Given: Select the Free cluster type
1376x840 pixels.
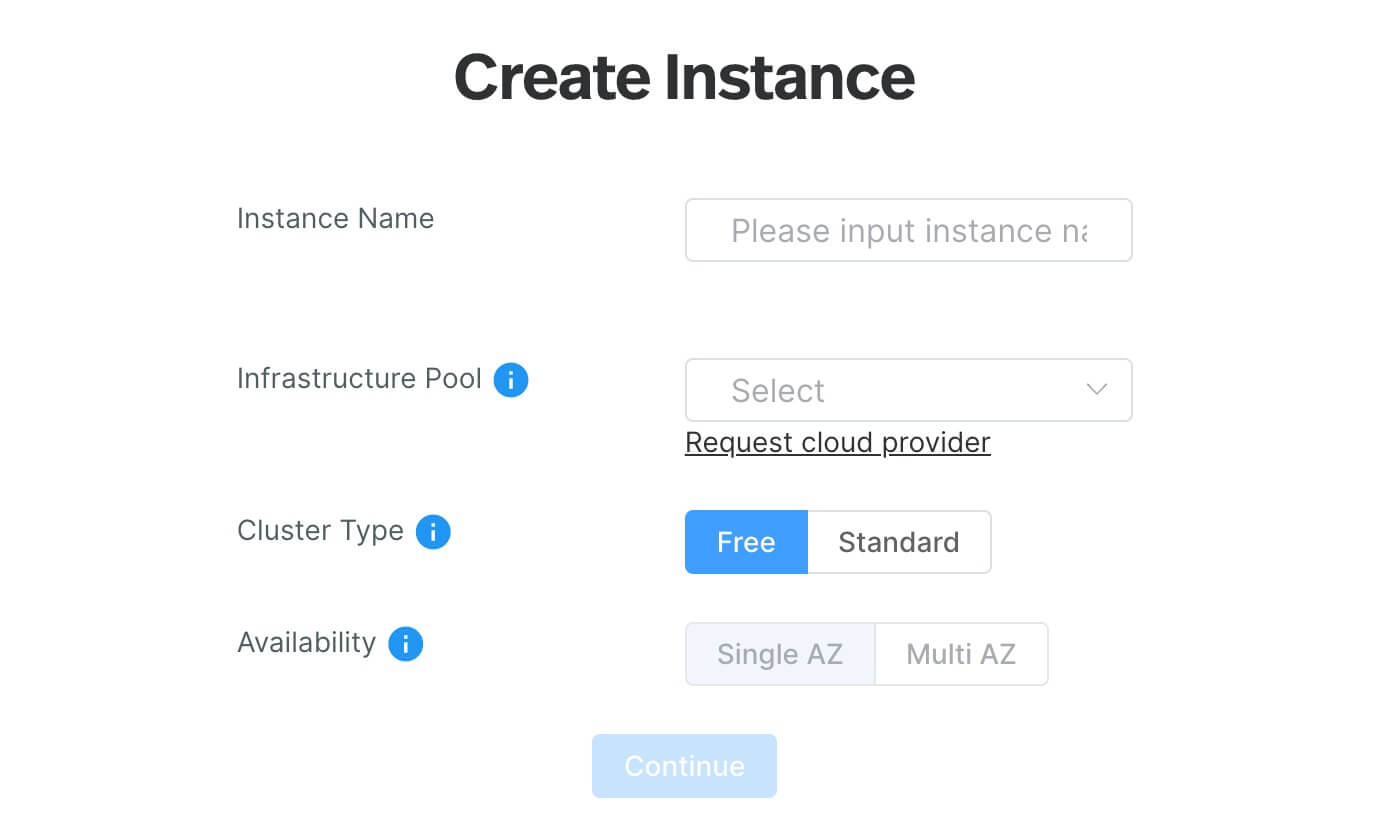Looking at the screenshot, I should [746, 542].
